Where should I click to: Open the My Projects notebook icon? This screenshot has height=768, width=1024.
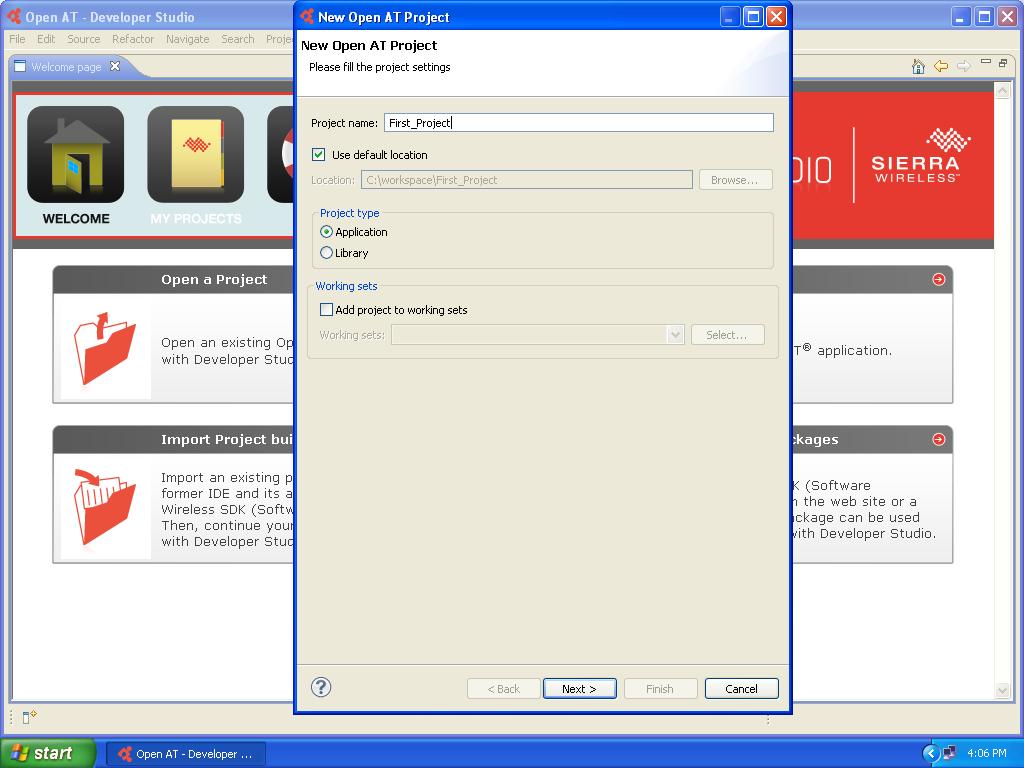196,155
